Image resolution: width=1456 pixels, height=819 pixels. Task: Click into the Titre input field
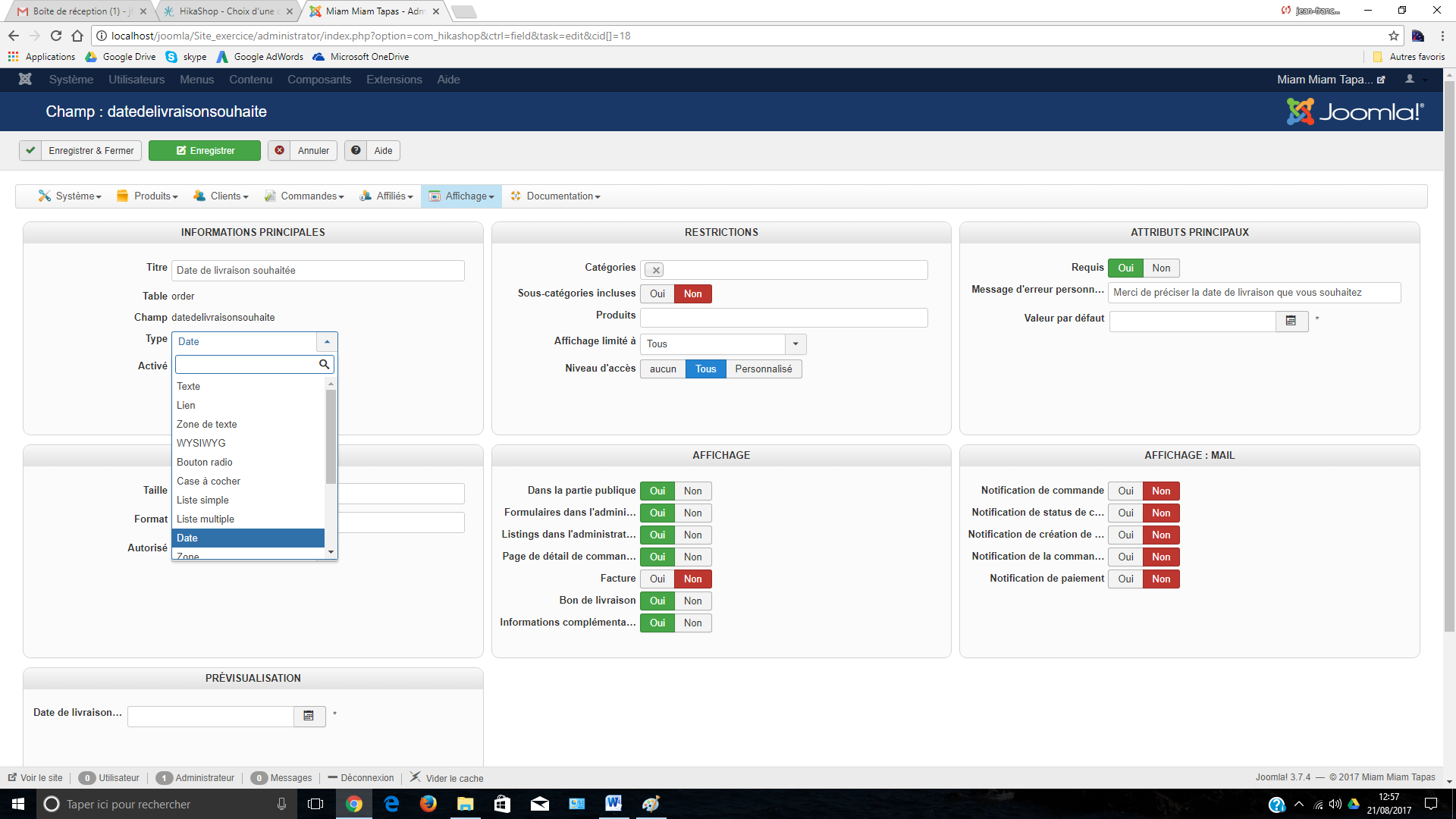tap(317, 271)
